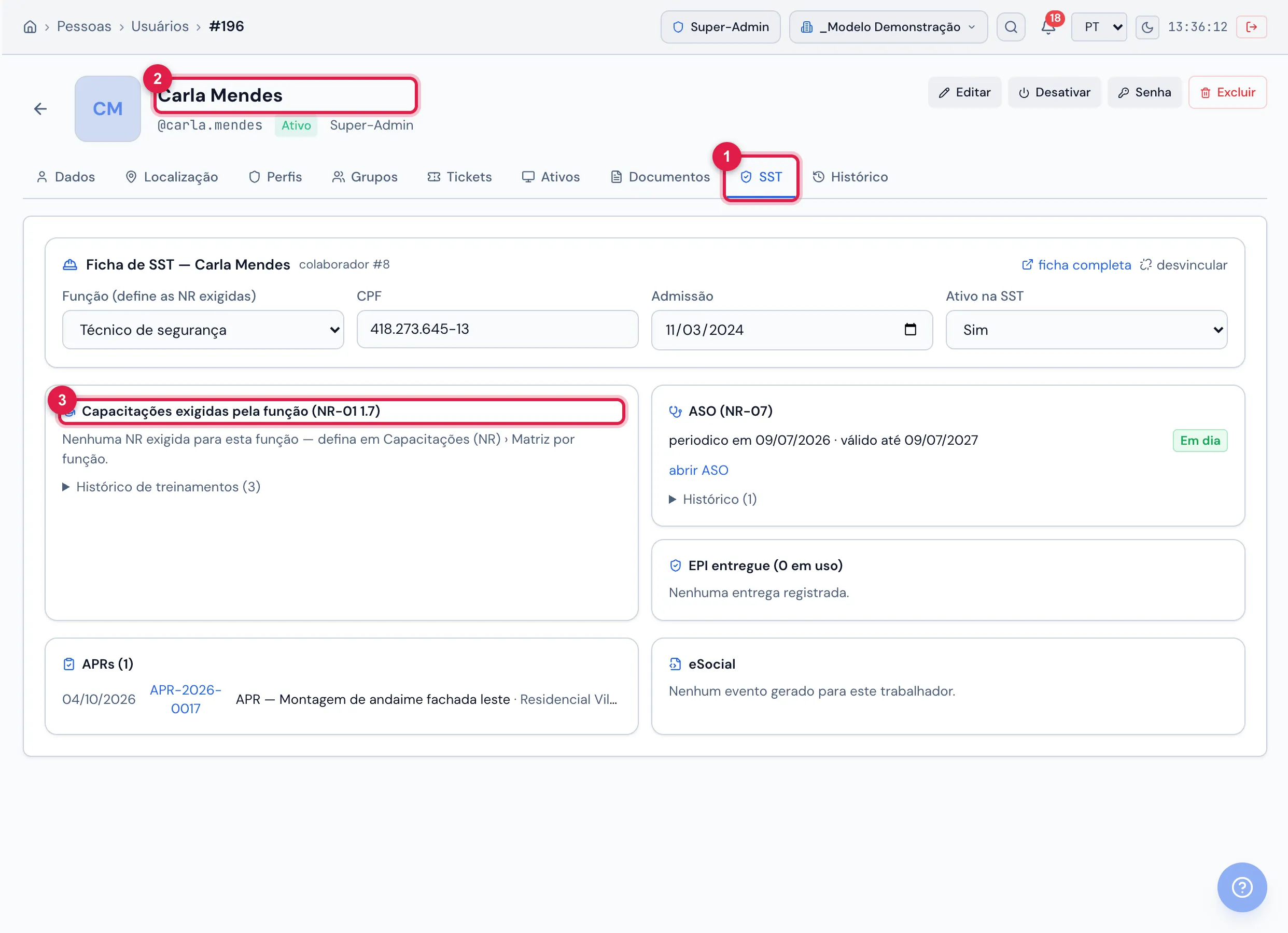The width and height of the screenshot is (1288, 933).
Task: Go to the home breadcrumb icon
Action: point(30,26)
